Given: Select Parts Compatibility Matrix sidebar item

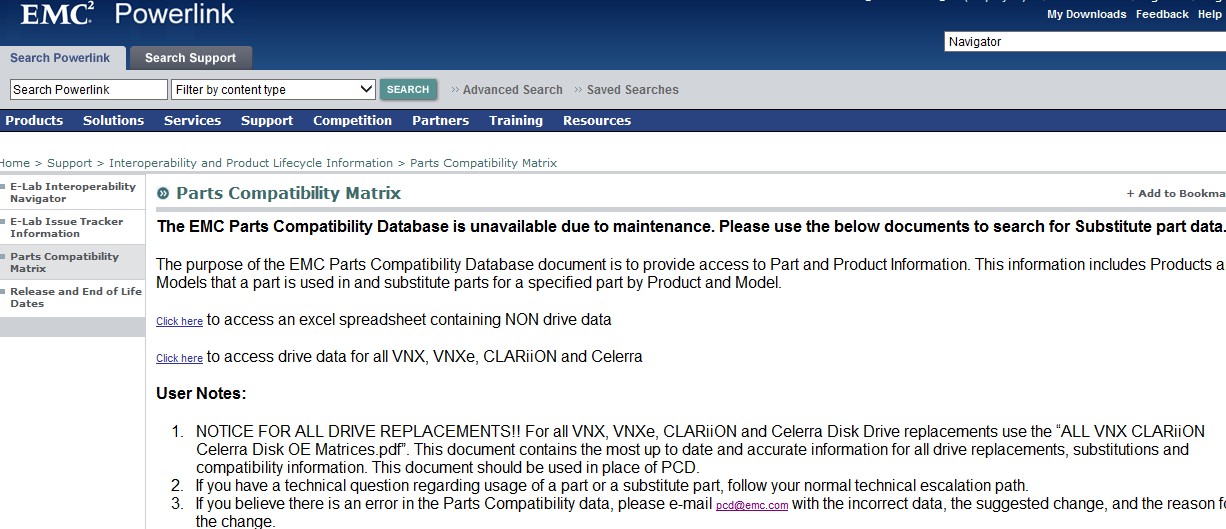Looking at the screenshot, I should 73,263.
